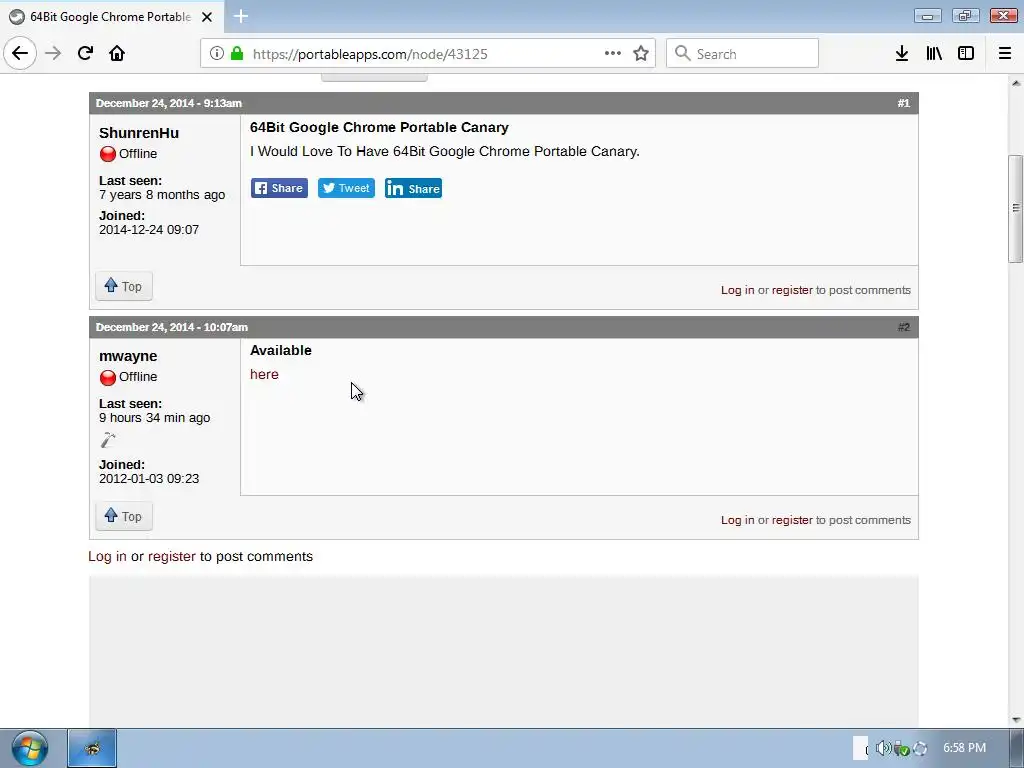Image resolution: width=1024 pixels, height=768 pixels.
Task: Open the library bookmarks and history icon
Action: pyautogui.click(x=934, y=54)
